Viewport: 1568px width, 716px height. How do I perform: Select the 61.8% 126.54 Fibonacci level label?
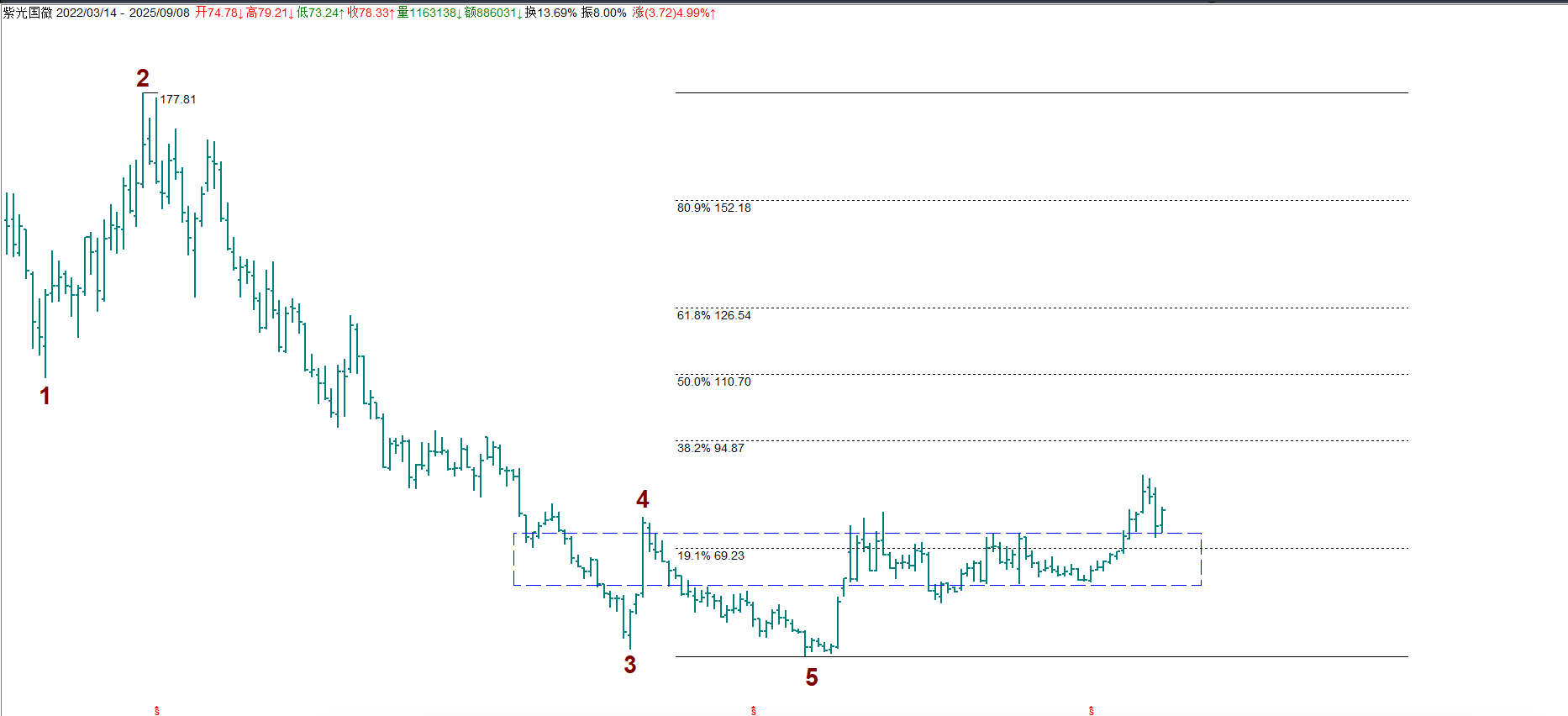tap(714, 315)
